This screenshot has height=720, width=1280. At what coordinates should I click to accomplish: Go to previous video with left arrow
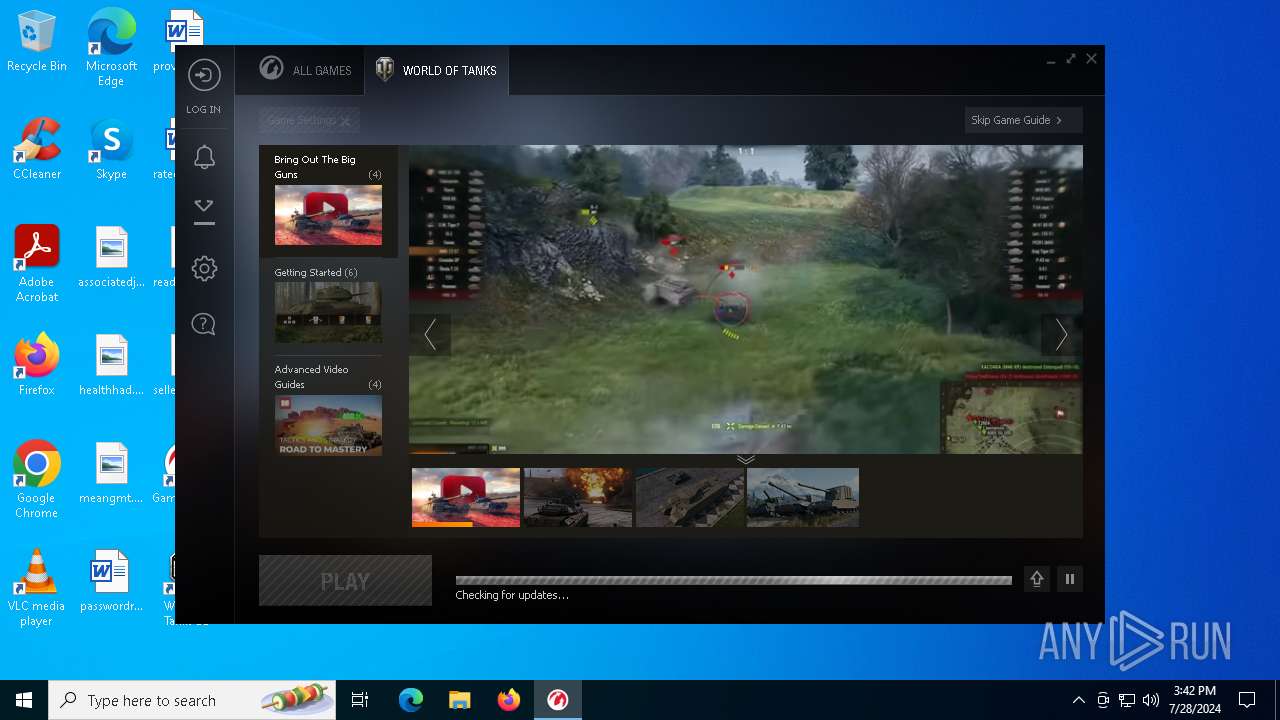point(430,334)
